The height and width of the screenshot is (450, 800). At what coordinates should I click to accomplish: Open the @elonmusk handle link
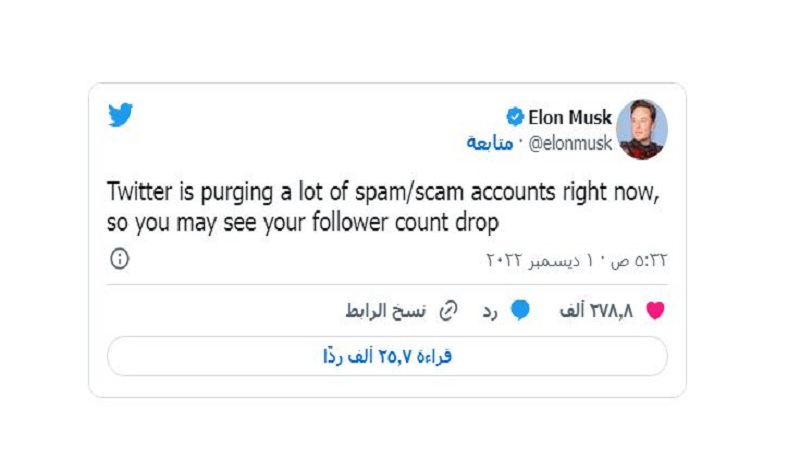tap(568, 143)
